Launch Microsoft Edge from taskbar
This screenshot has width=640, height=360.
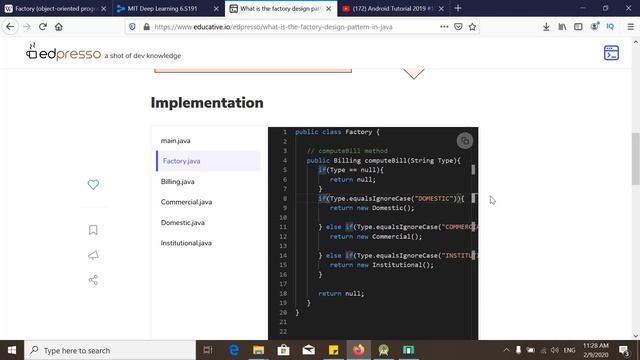point(234,350)
